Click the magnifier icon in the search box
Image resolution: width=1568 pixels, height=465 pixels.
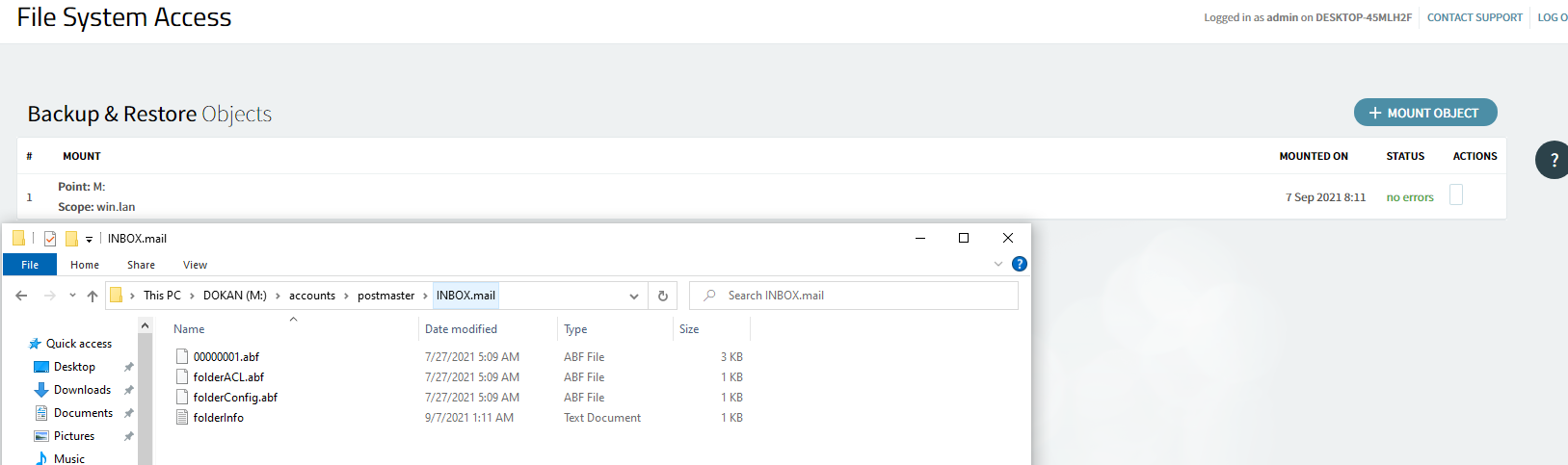click(x=709, y=296)
